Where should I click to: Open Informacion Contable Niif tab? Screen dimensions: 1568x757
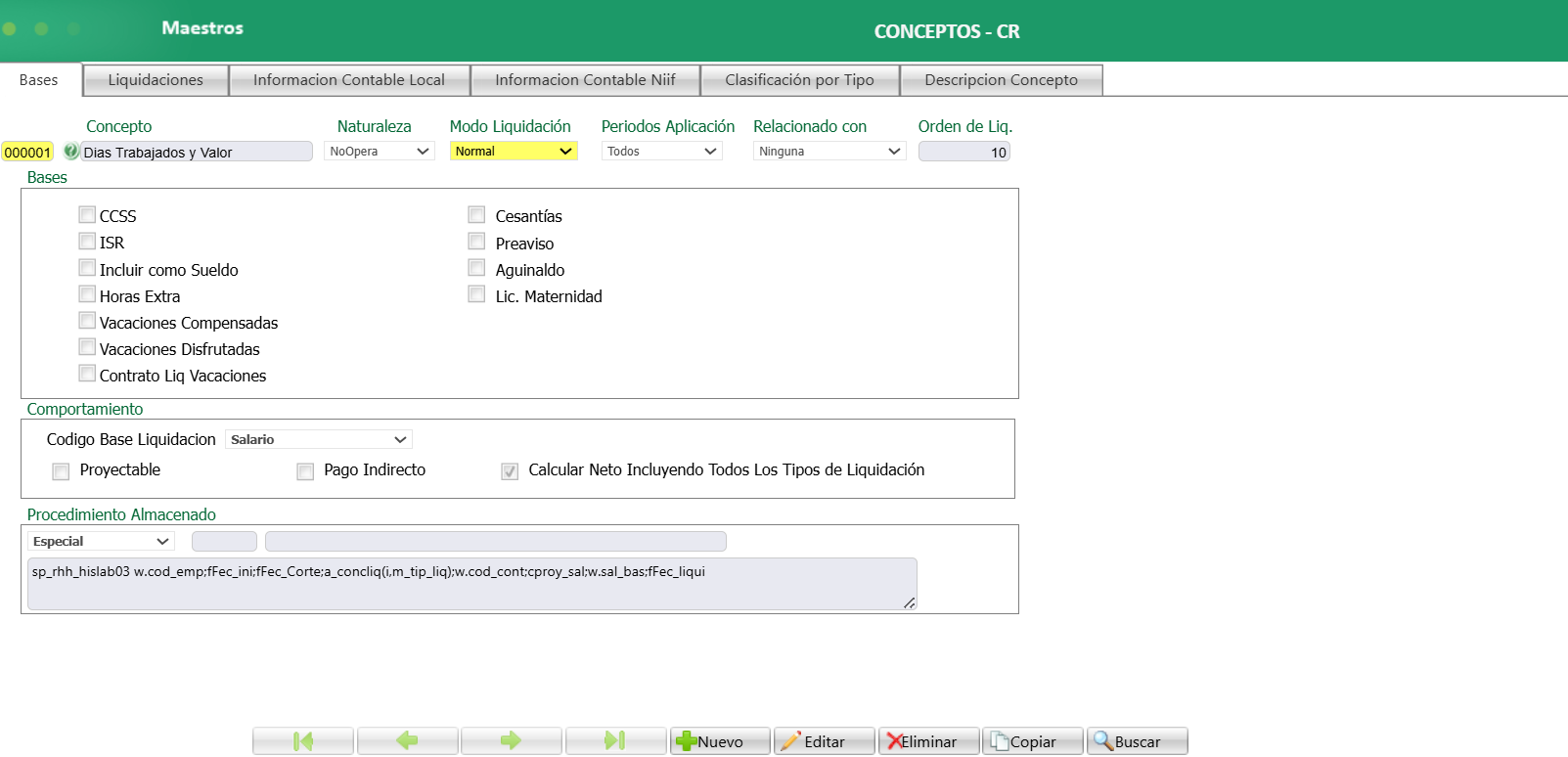585,80
